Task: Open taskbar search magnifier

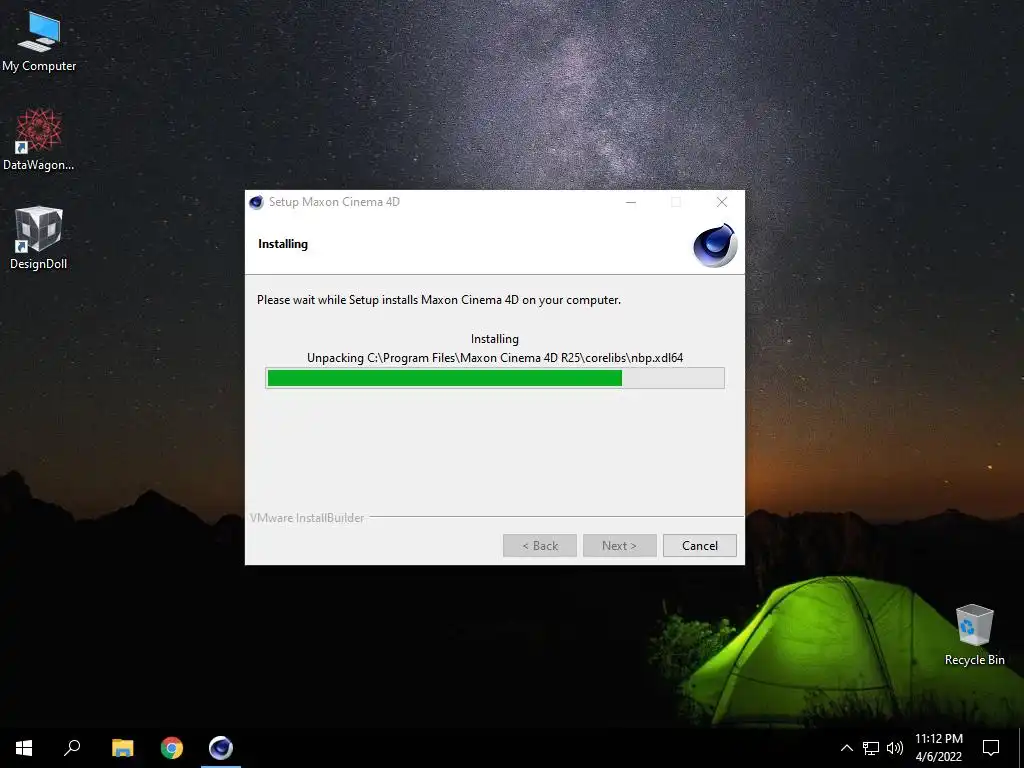Action: point(72,748)
